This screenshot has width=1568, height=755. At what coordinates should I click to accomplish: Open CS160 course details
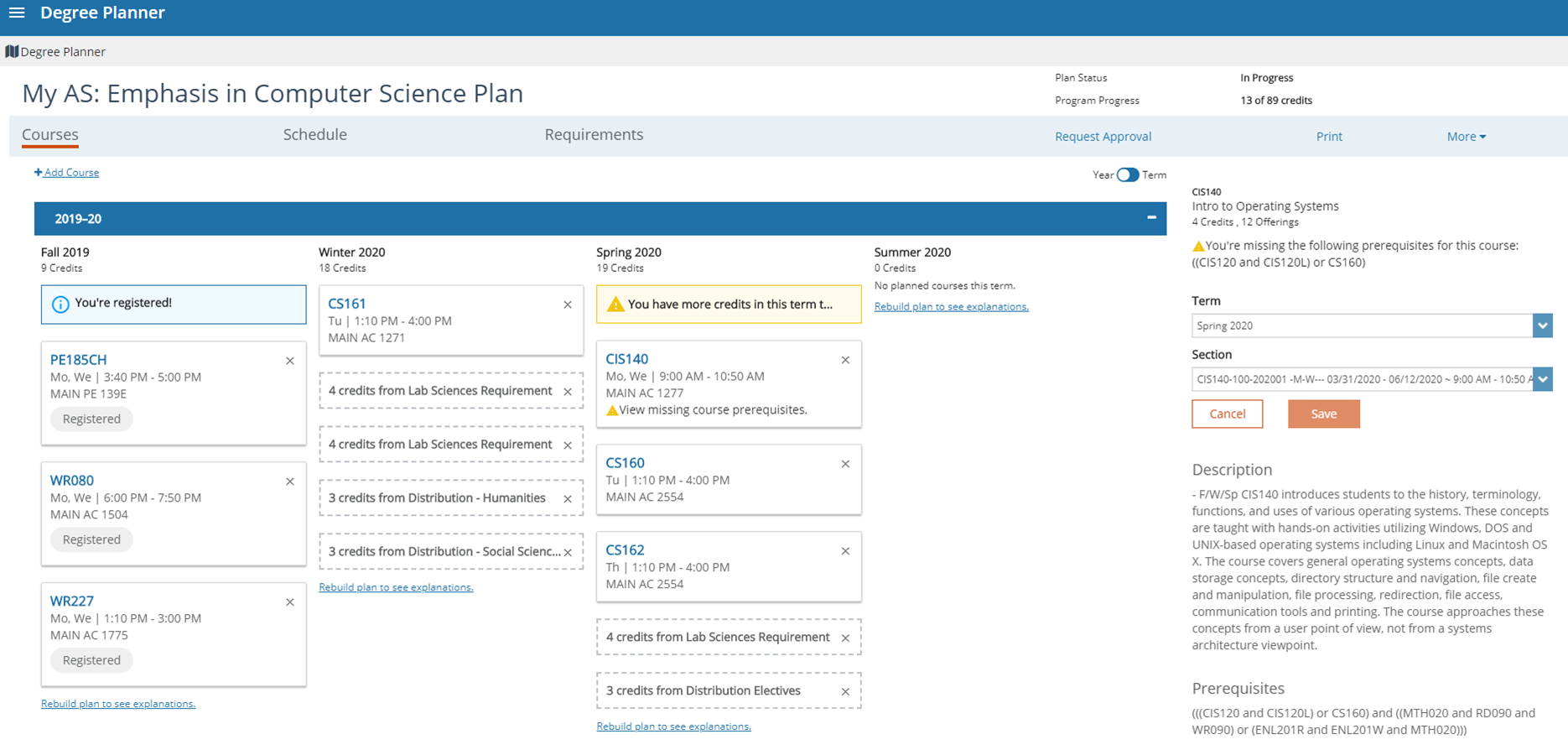pos(625,463)
